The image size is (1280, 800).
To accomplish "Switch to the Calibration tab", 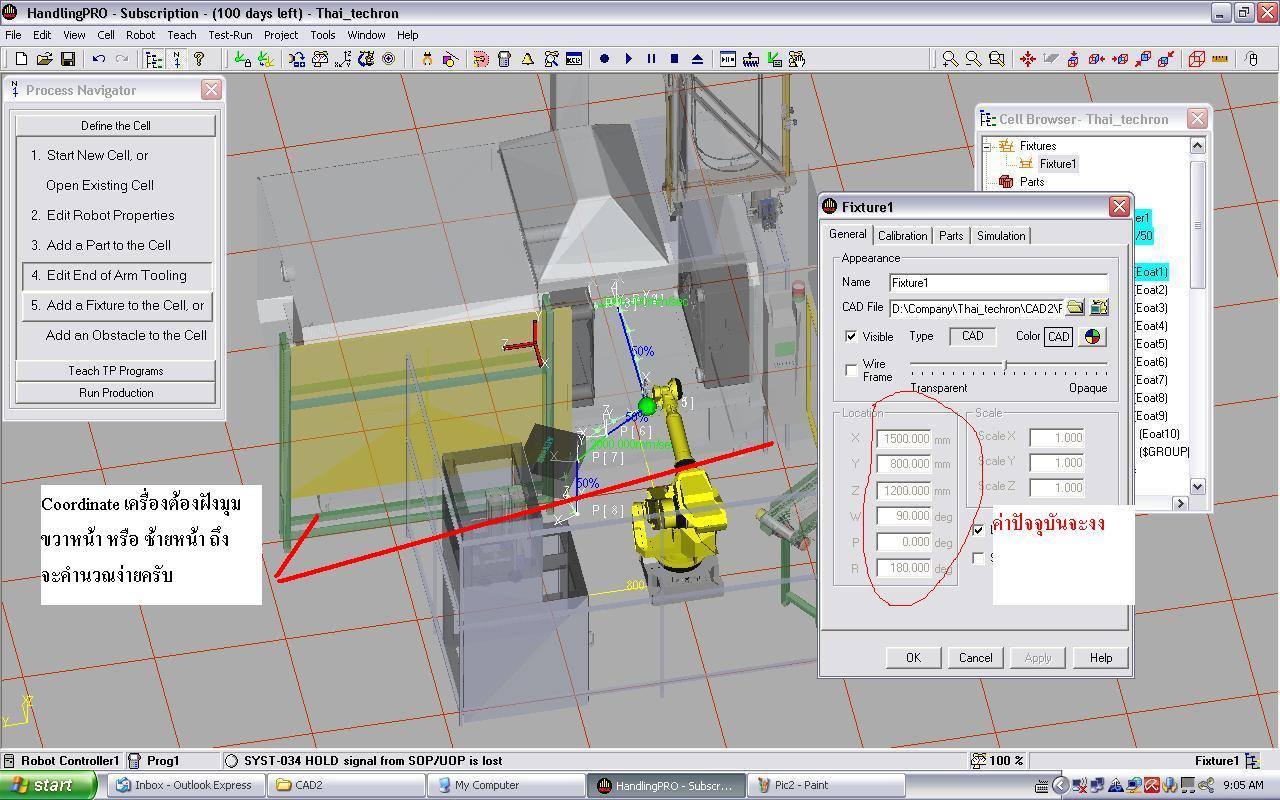I will (902, 236).
